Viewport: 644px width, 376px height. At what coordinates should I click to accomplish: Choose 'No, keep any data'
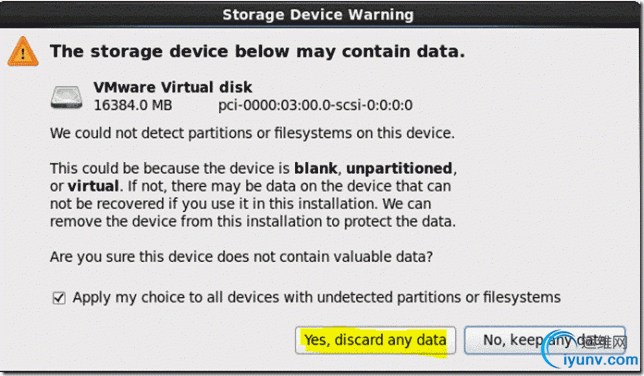tap(545, 340)
